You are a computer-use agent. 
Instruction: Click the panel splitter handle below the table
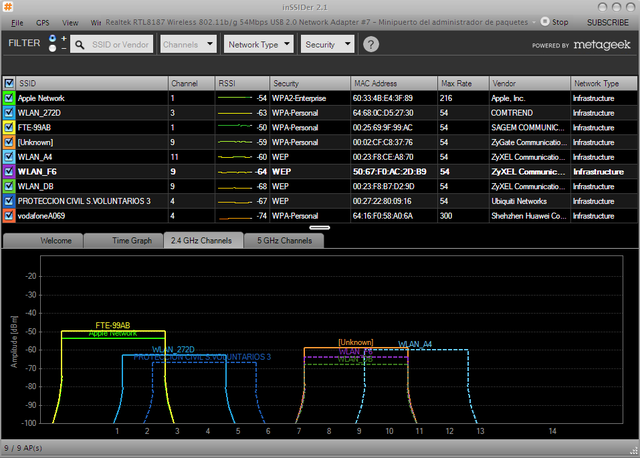pos(320,227)
